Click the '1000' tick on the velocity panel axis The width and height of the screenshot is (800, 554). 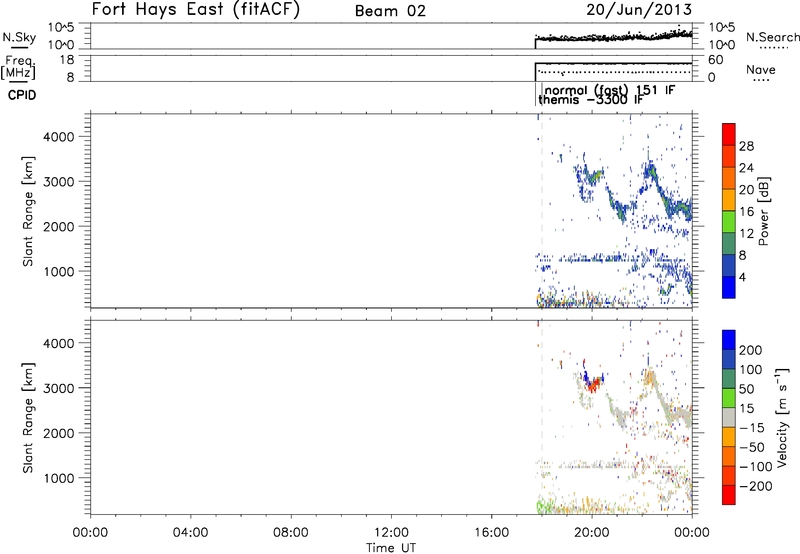[x=59, y=478]
